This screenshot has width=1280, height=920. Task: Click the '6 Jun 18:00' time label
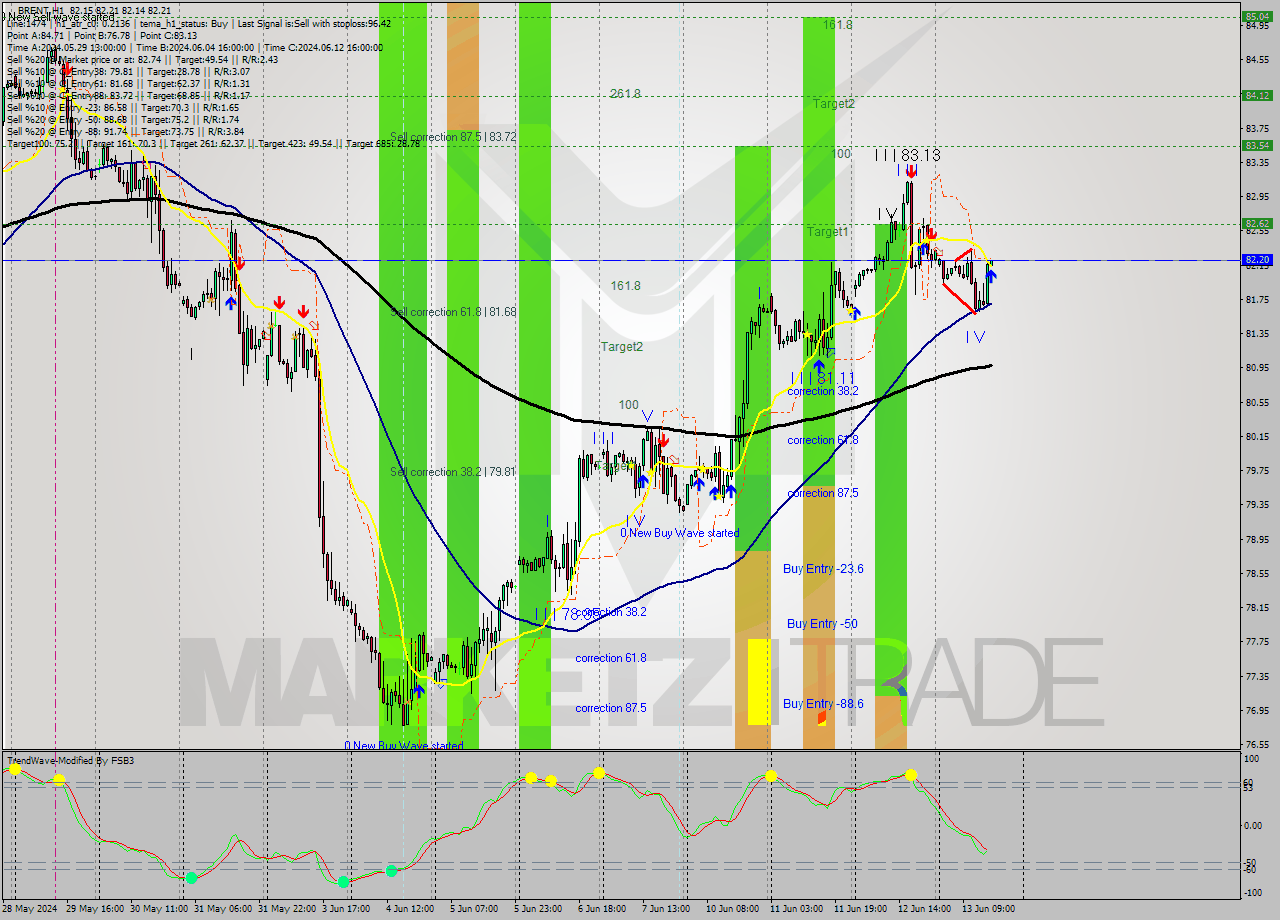[602, 910]
